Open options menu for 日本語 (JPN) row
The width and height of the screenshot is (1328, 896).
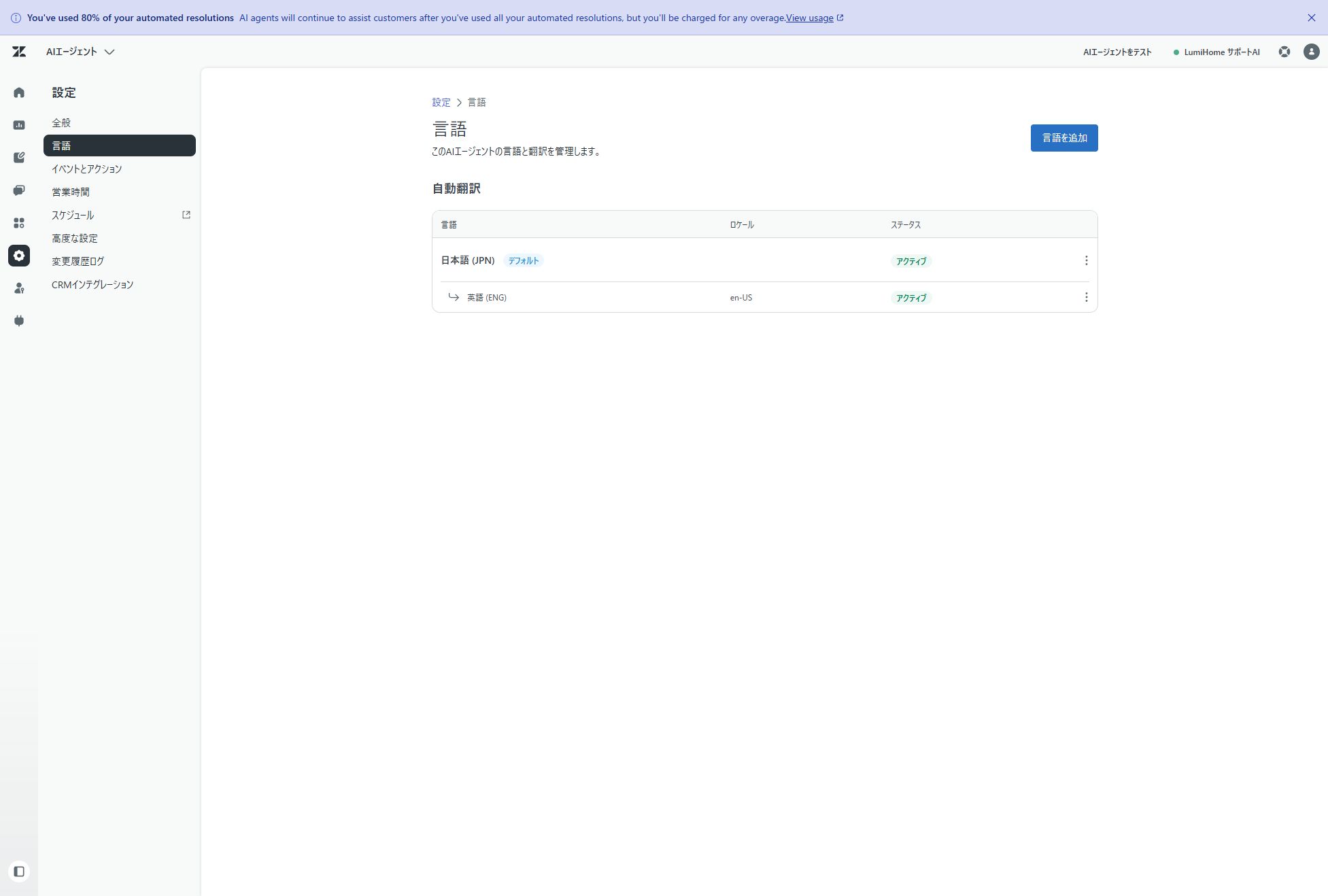tap(1086, 260)
